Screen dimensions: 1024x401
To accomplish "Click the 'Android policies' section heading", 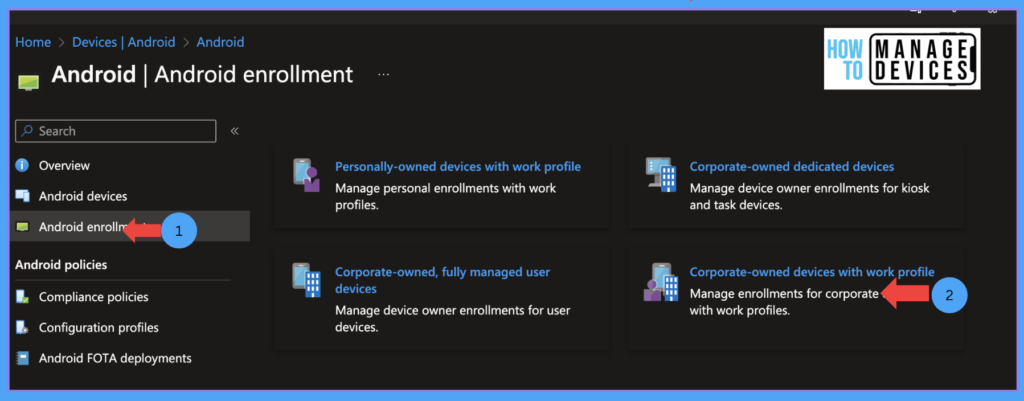I will tap(61, 265).
